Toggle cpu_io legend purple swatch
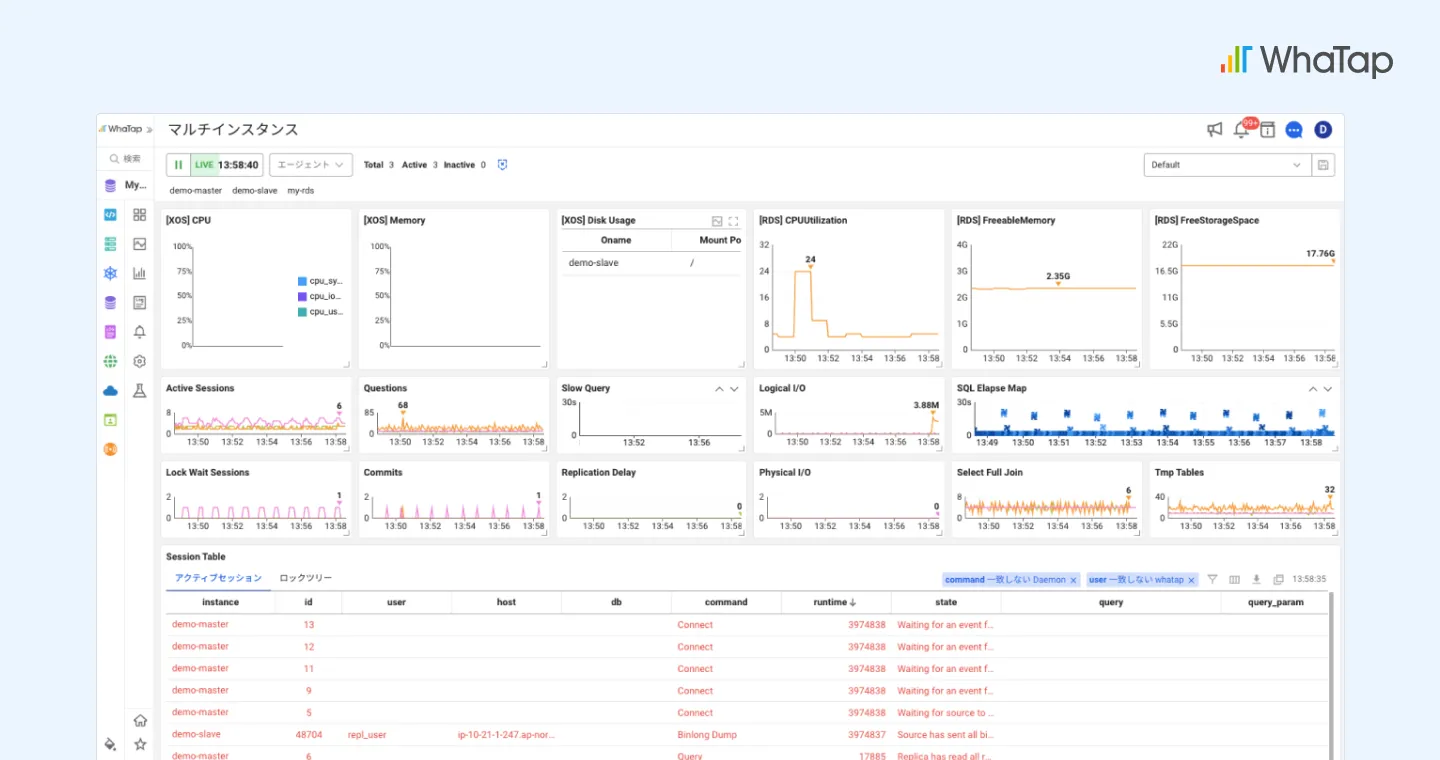 302,296
